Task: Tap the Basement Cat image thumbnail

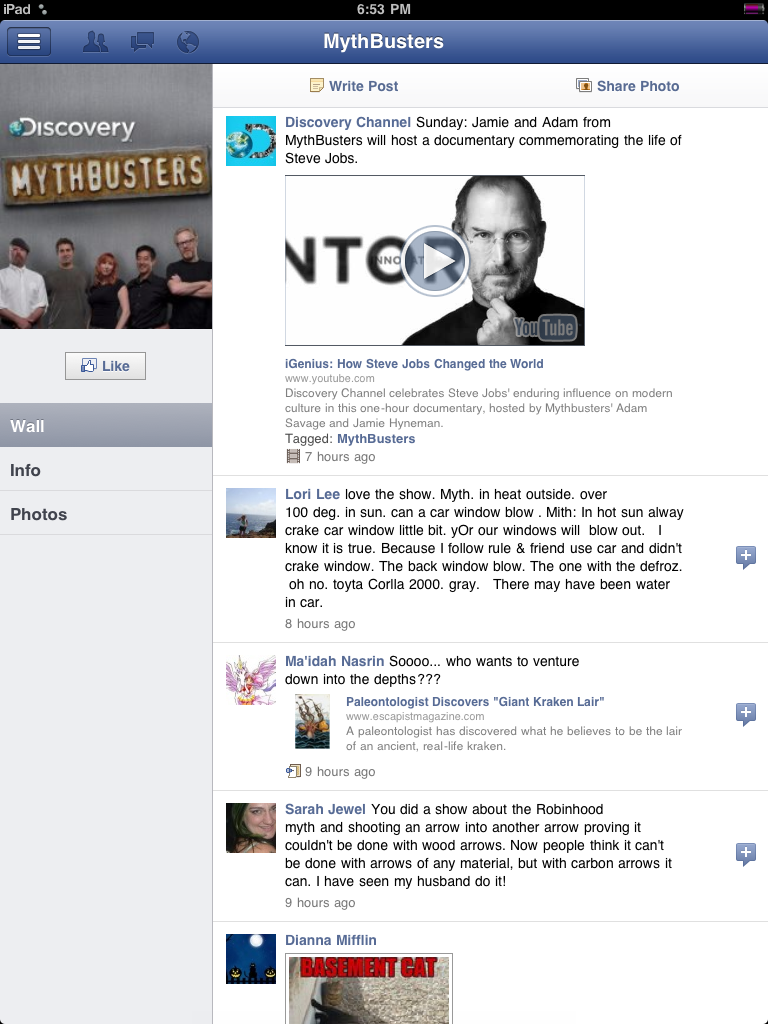Action: (x=369, y=989)
